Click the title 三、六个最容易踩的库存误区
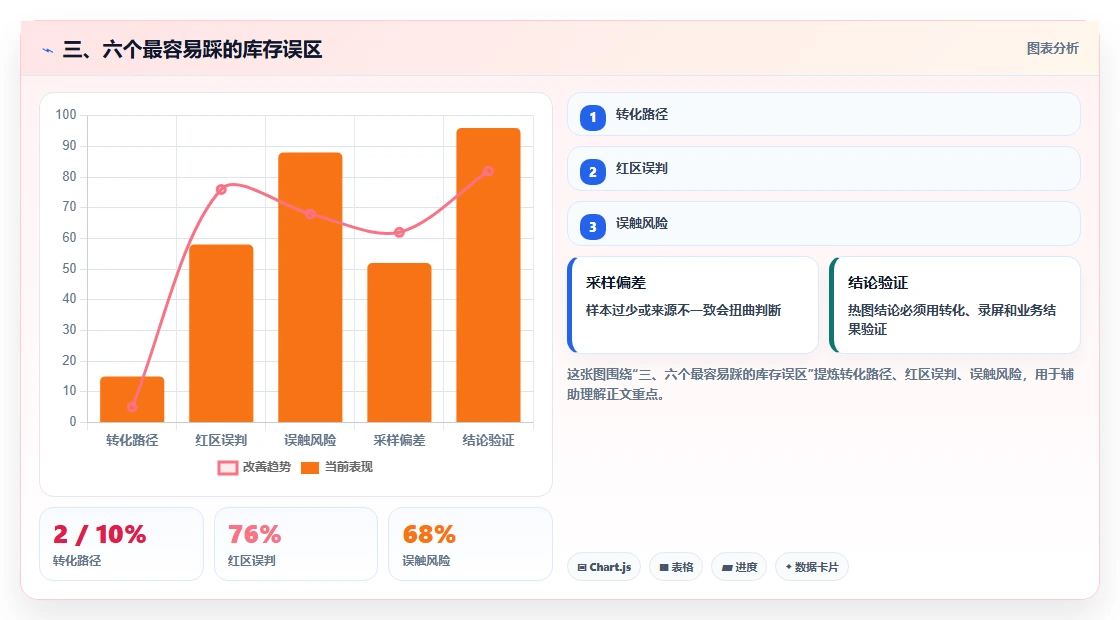 [x=193, y=50]
